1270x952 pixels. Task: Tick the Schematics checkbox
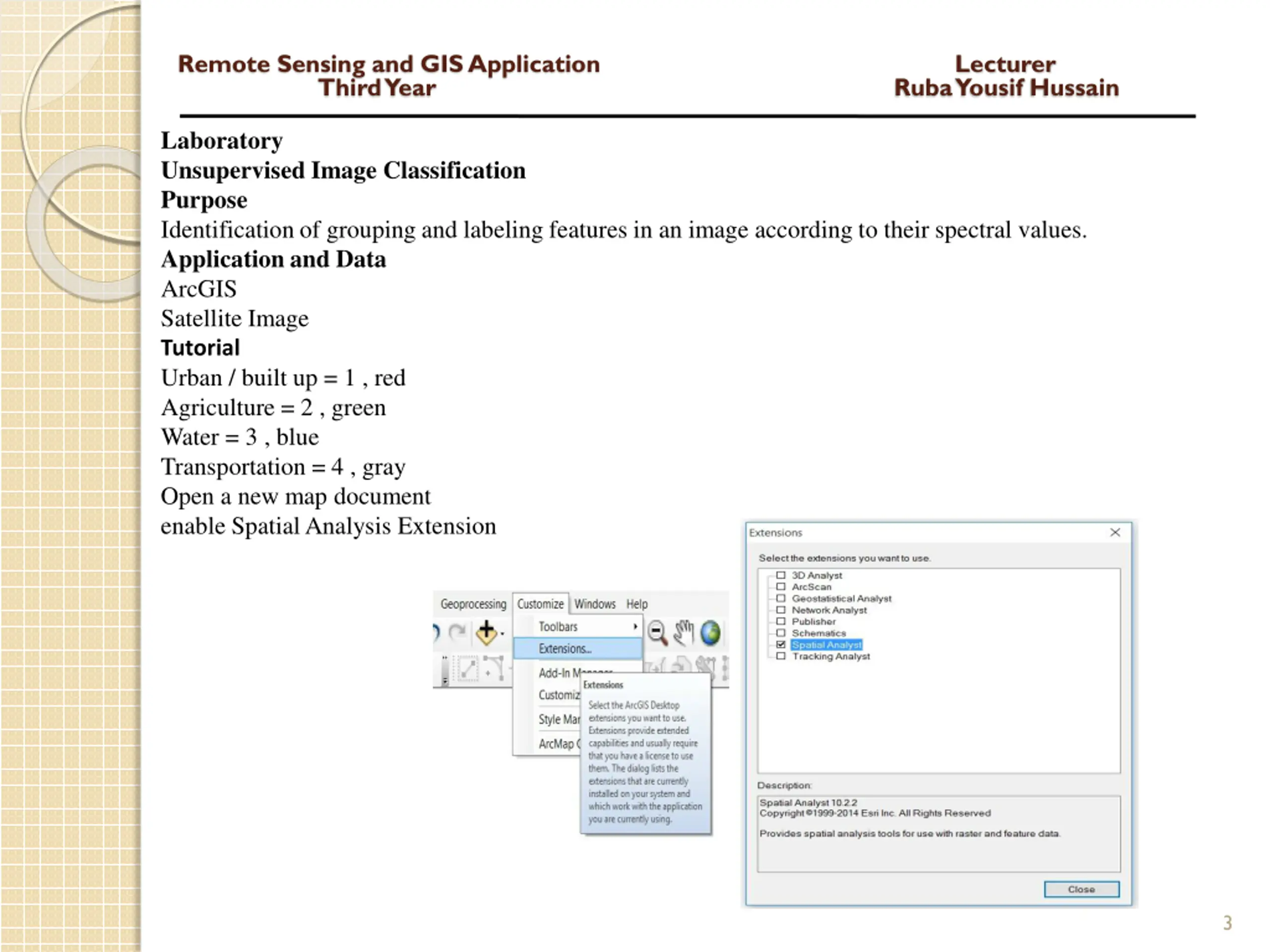pyautogui.click(x=780, y=633)
